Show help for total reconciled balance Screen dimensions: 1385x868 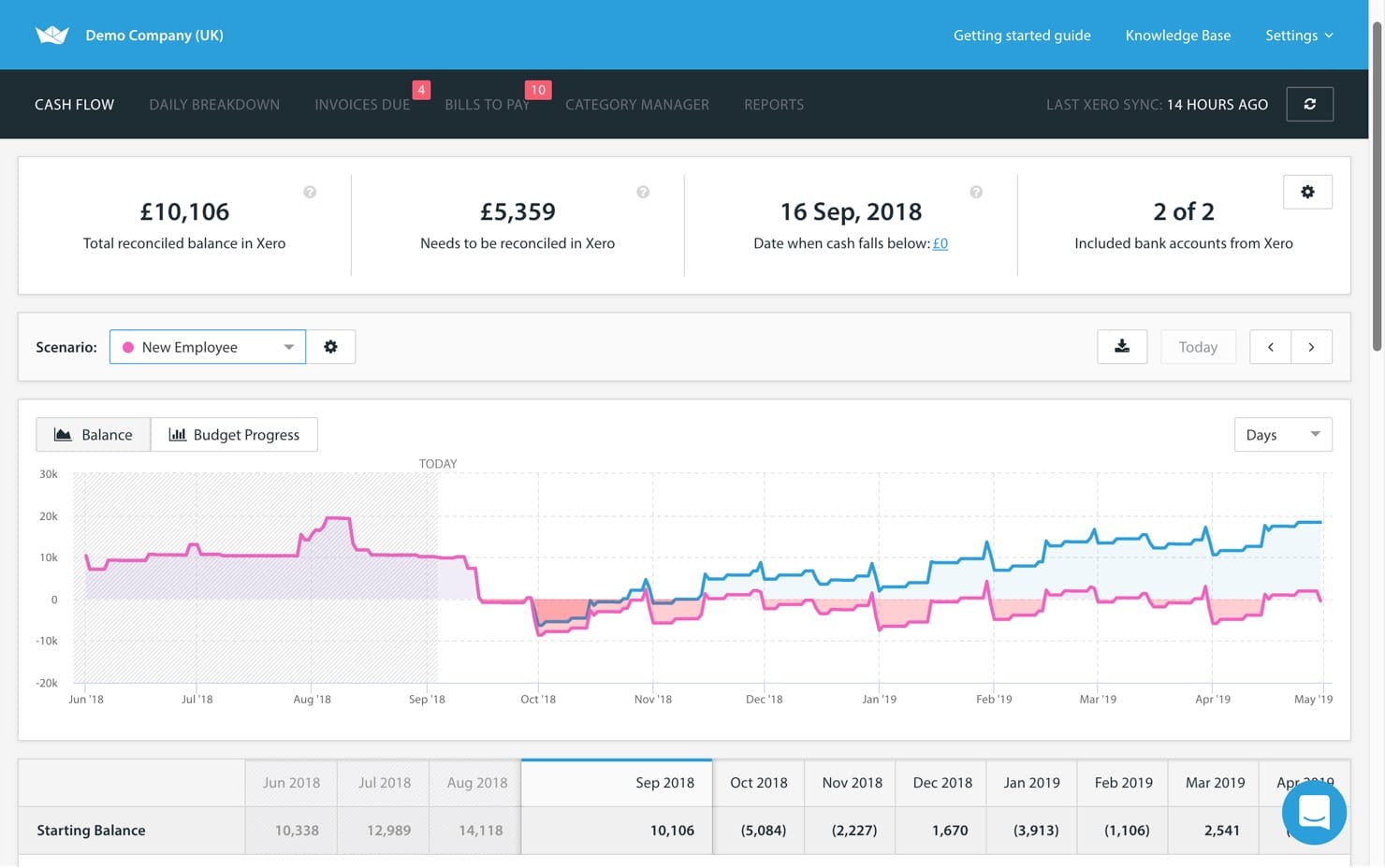pos(310,192)
